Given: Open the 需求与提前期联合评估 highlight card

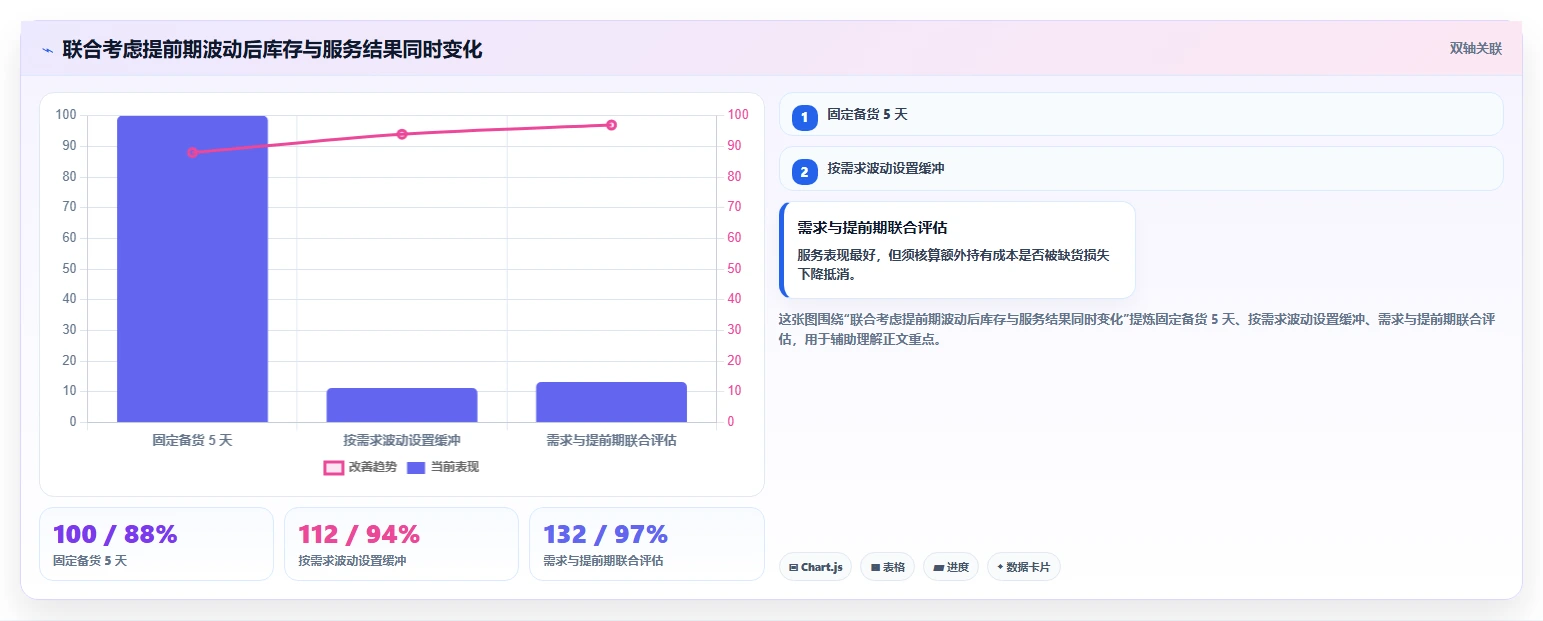Looking at the screenshot, I should 957,250.
